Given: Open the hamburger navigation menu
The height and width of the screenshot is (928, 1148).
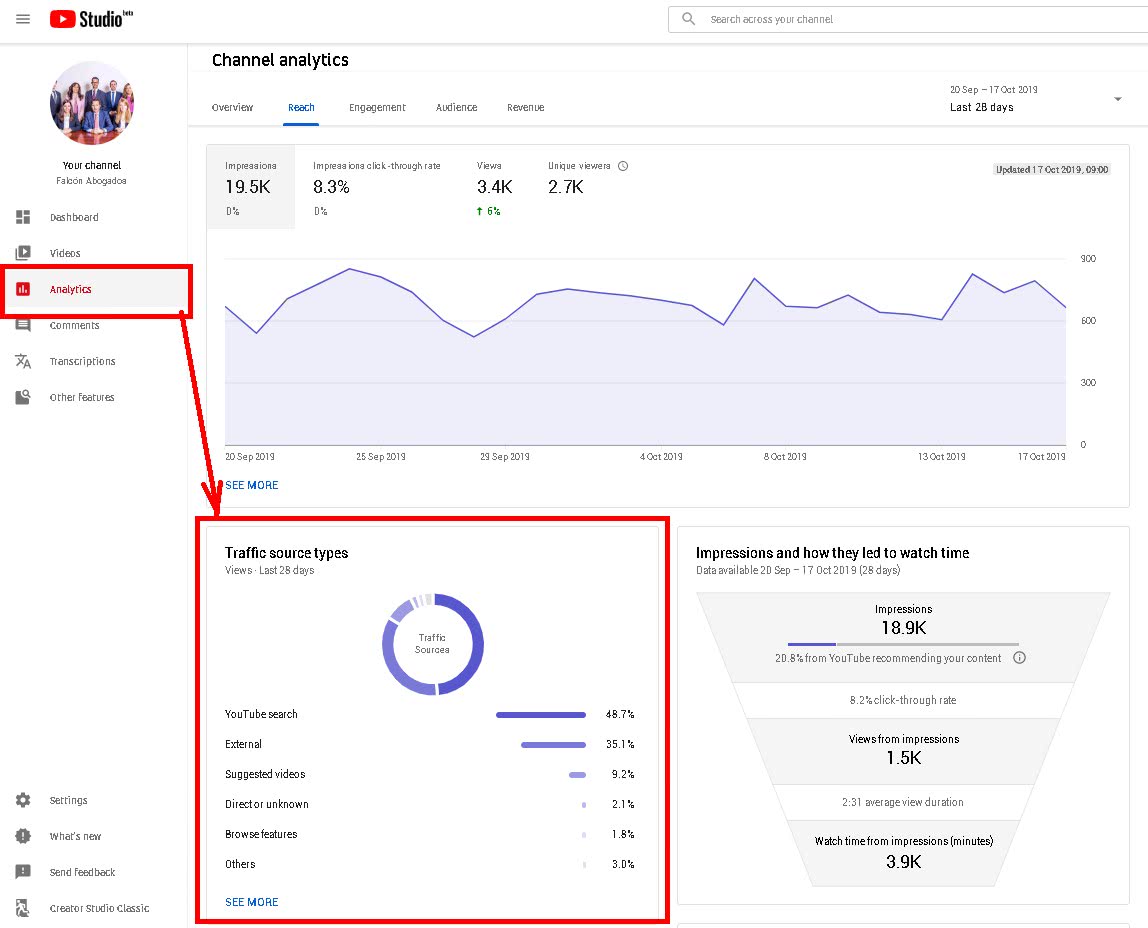Looking at the screenshot, I should point(23,19).
